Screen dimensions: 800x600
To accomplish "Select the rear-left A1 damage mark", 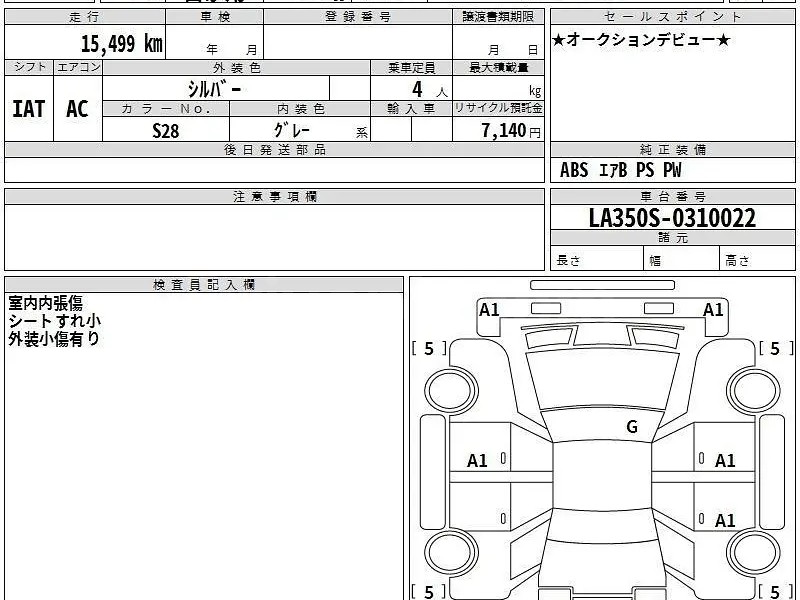I will [478, 457].
